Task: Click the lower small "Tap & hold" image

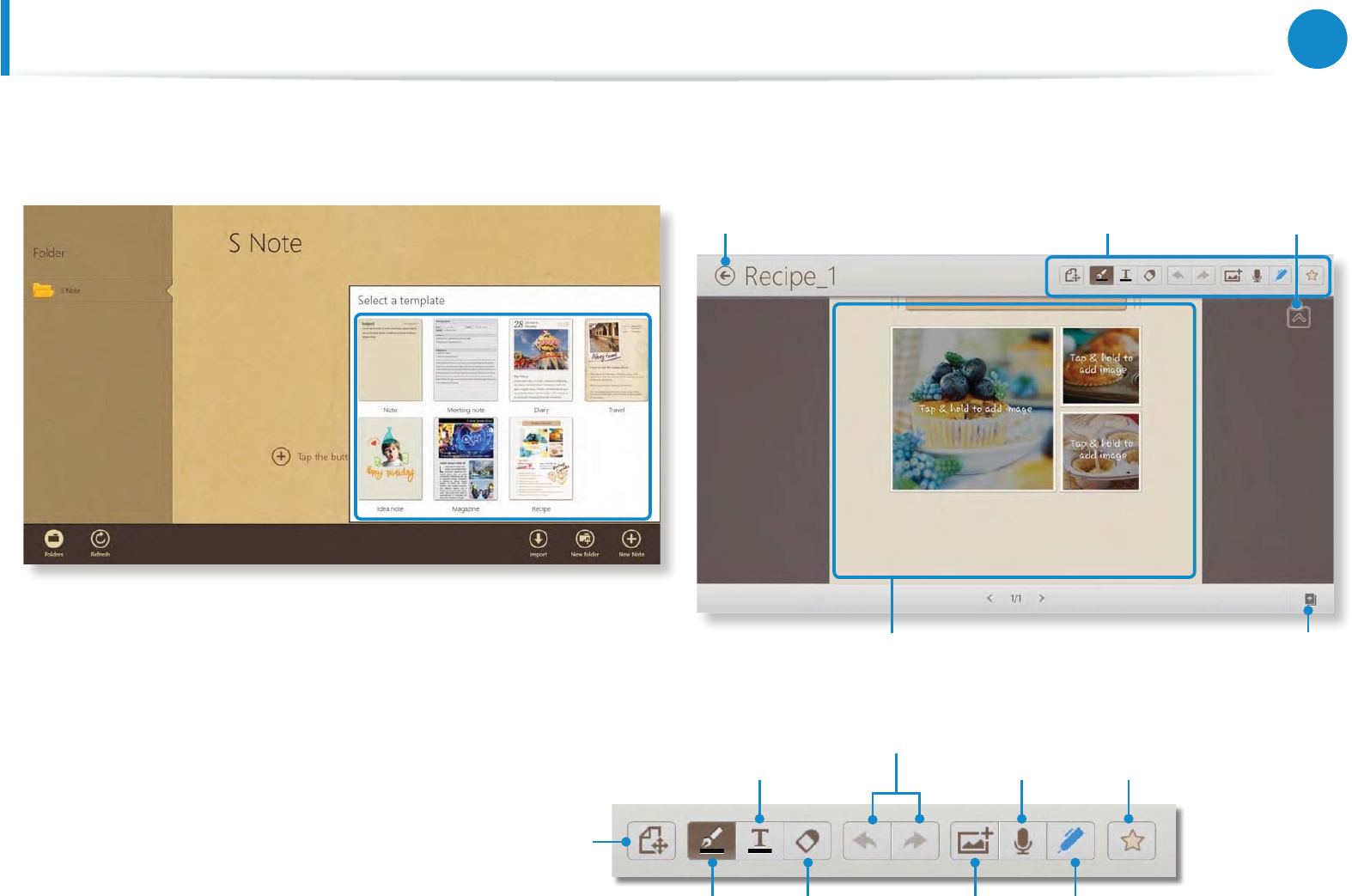Action: coord(1101,452)
